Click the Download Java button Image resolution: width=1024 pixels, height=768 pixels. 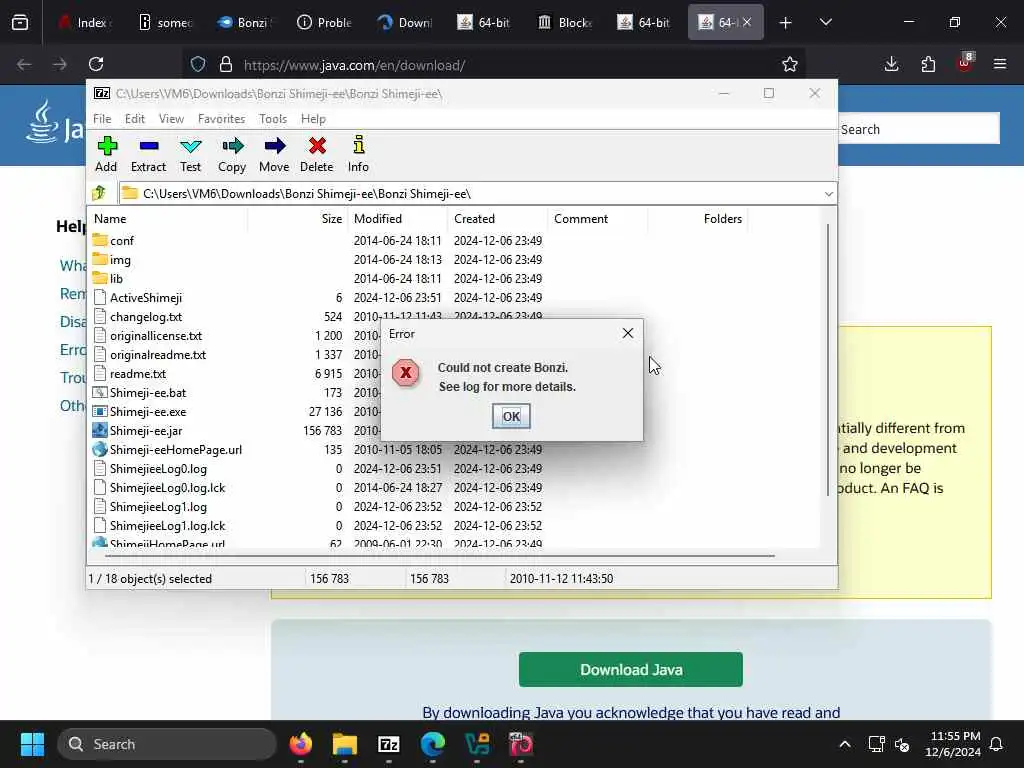(631, 669)
